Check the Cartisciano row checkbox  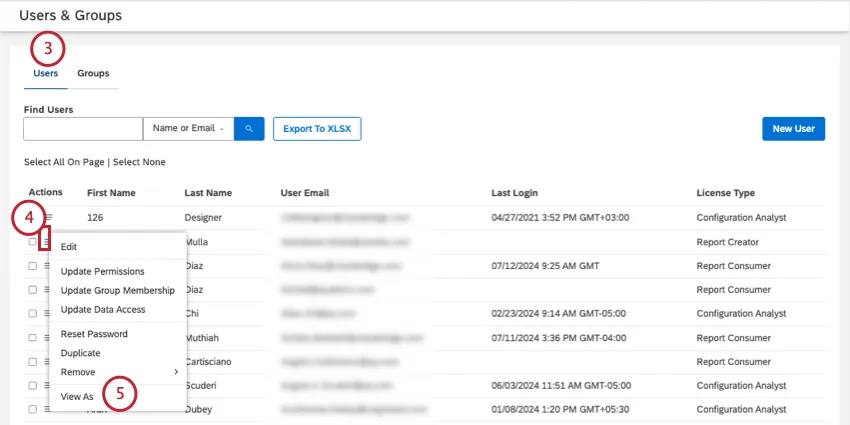[x=33, y=362]
